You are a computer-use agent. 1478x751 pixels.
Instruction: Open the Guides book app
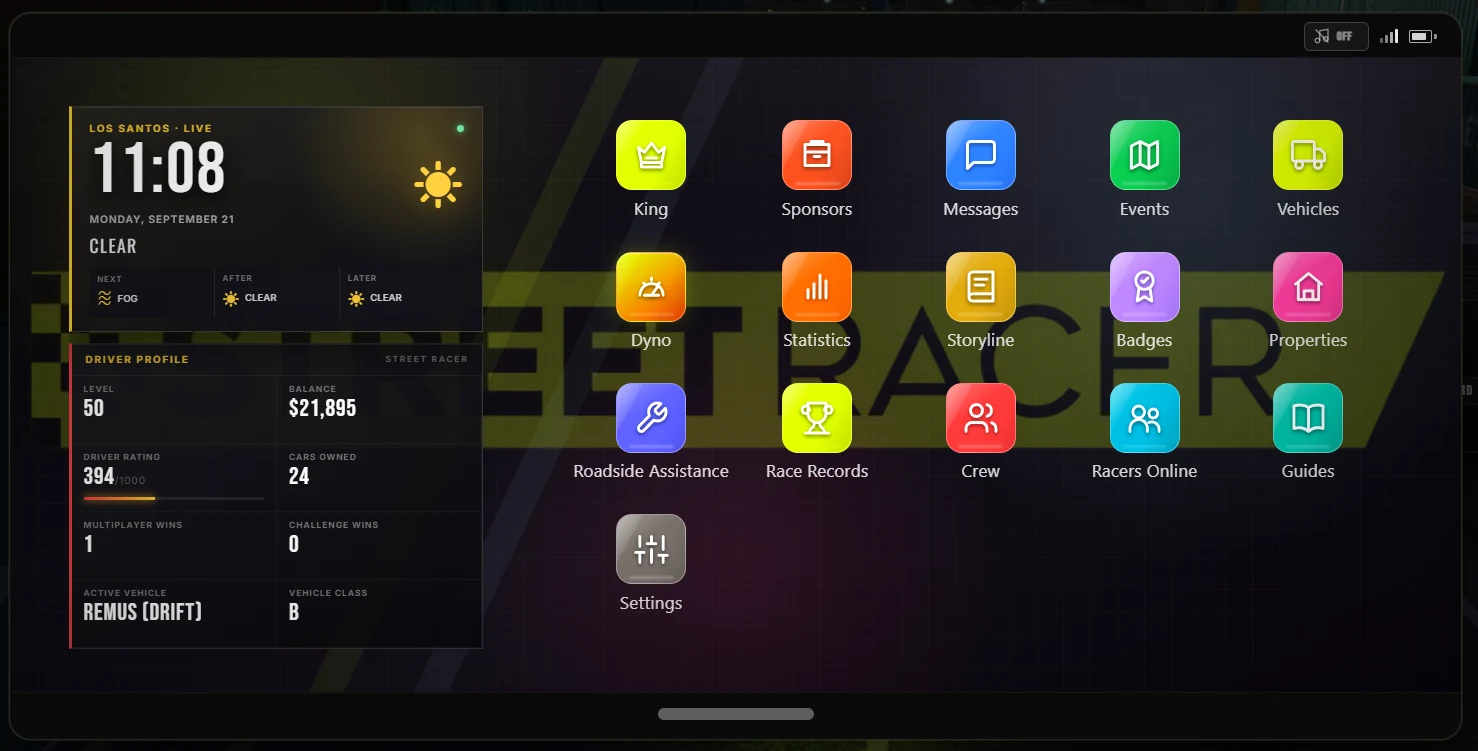pos(1308,418)
